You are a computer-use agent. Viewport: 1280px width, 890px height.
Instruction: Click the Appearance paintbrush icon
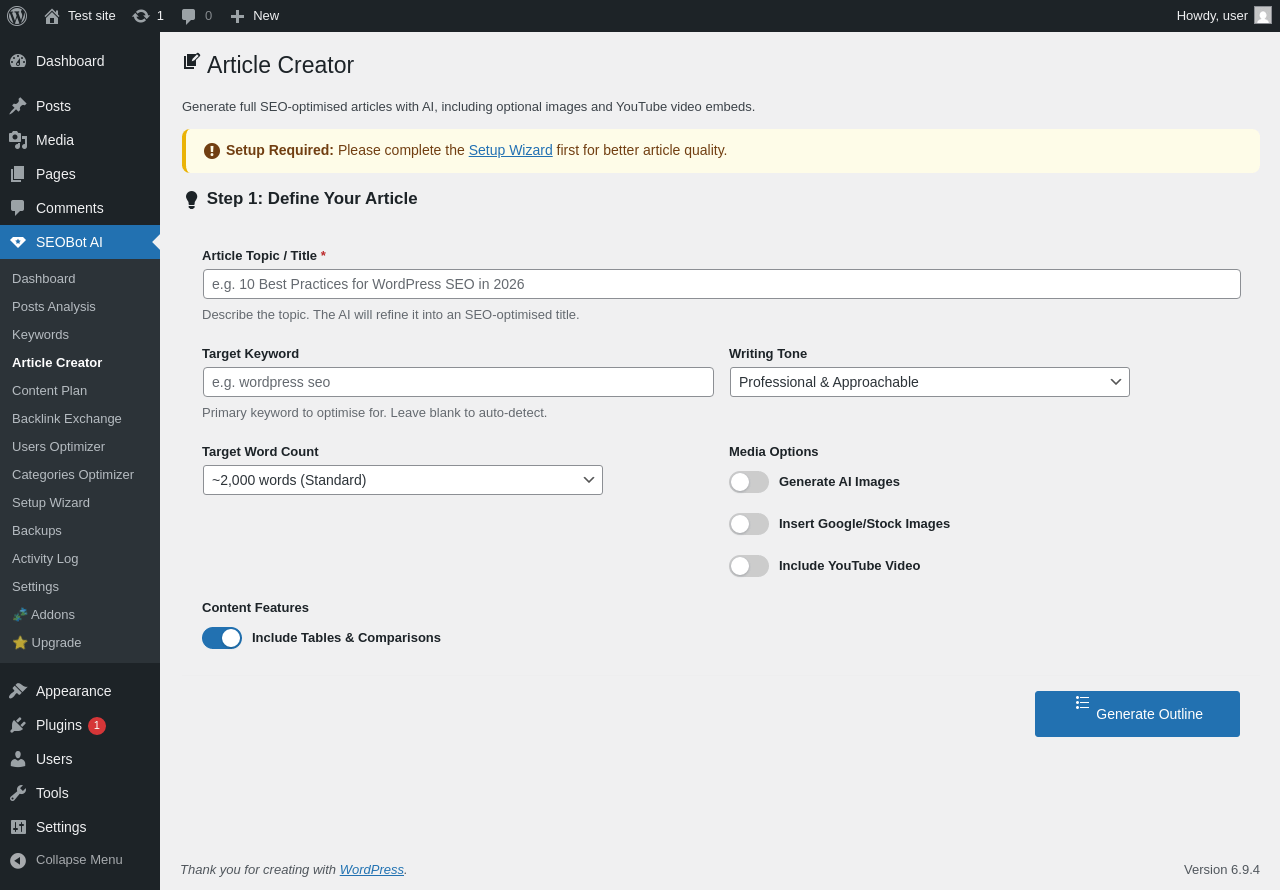click(x=18, y=691)
